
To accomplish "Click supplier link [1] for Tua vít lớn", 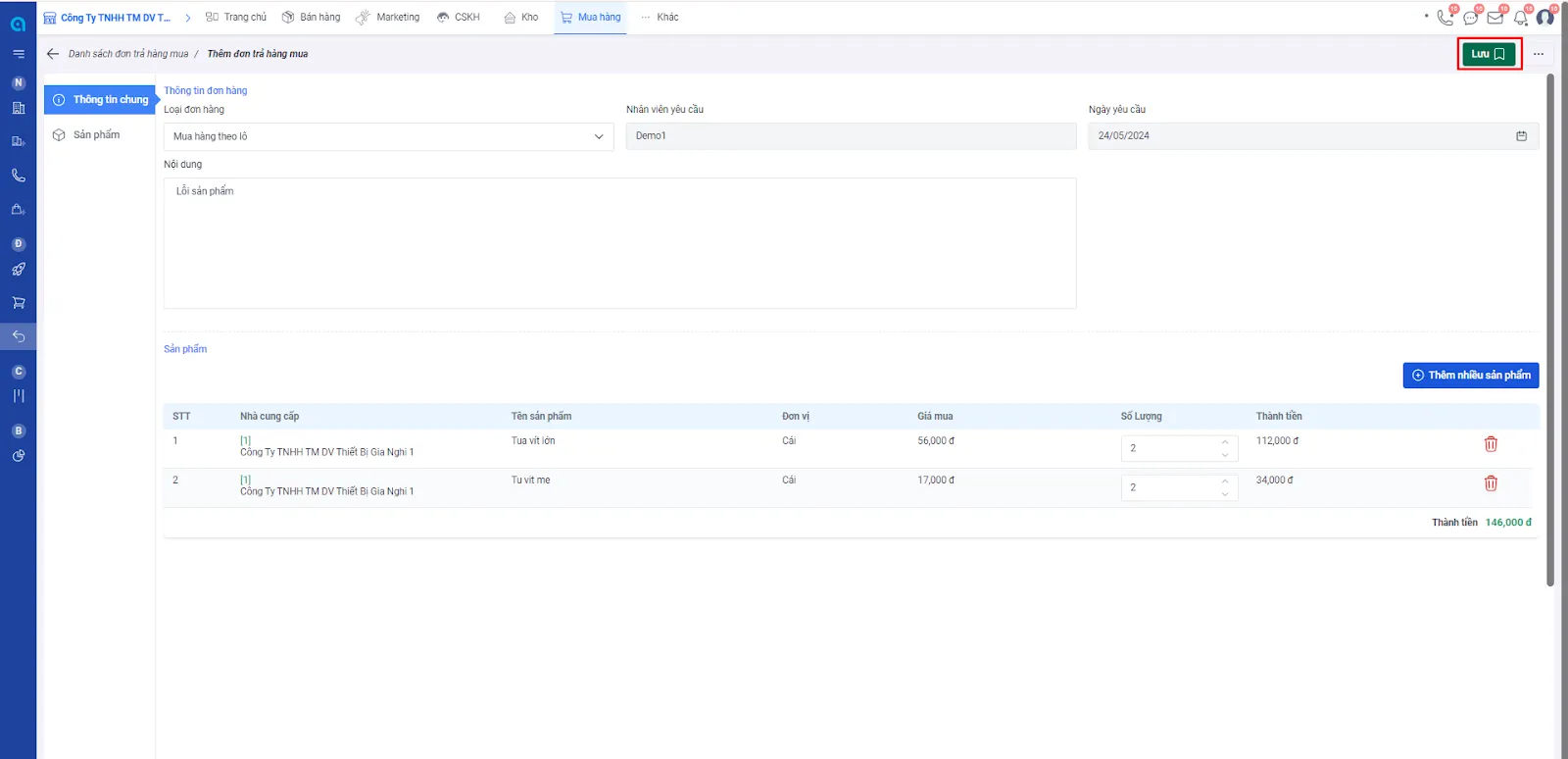I will coord(245,440).
